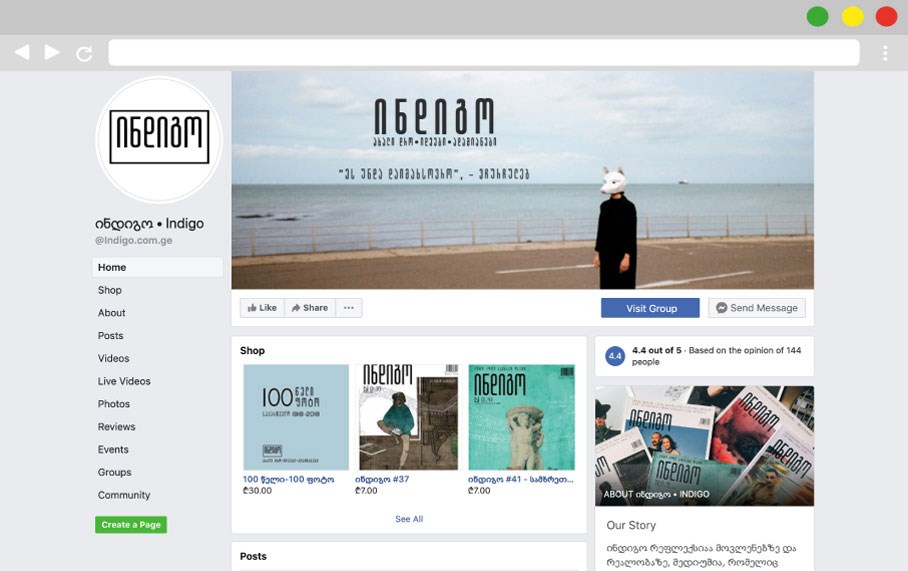Image resolution: width=908 pixels, height=571 pixels.
Task: Like the Indigo page
Action: [262, 308]
